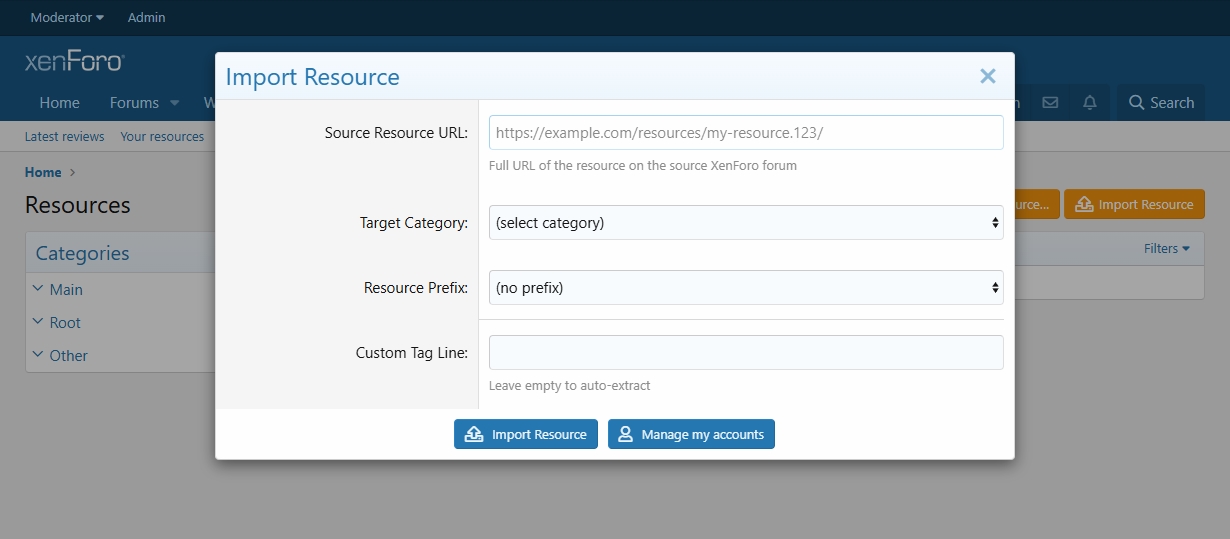Open the Target Category dropdown

(x=746, y=222)
